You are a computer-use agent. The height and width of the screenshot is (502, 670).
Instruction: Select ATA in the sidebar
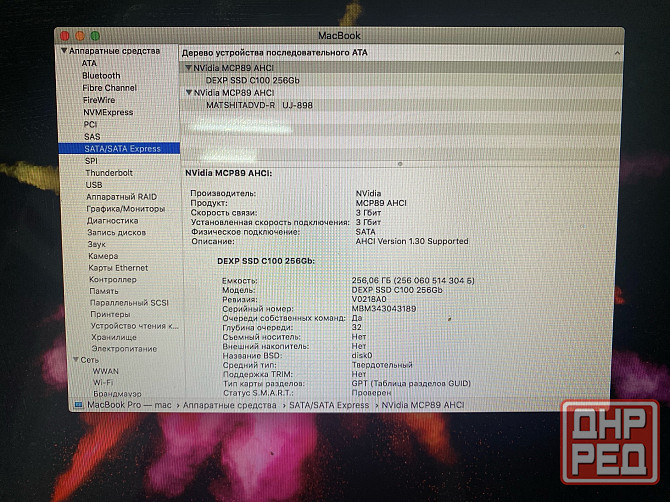pyautogui.click(x=89, y=63)
